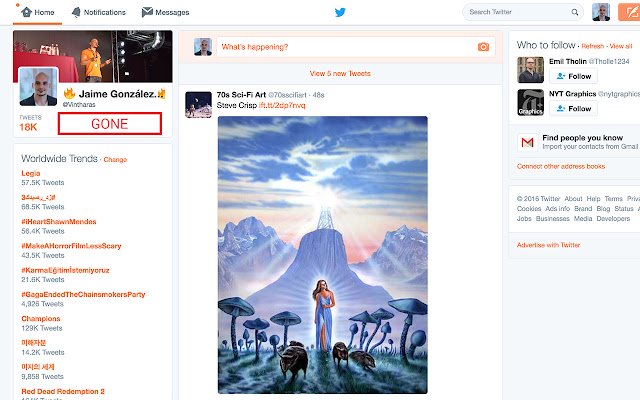The image size is (640, 400).
Task: Click Emil Tholin's name
Action: (568, 61)
